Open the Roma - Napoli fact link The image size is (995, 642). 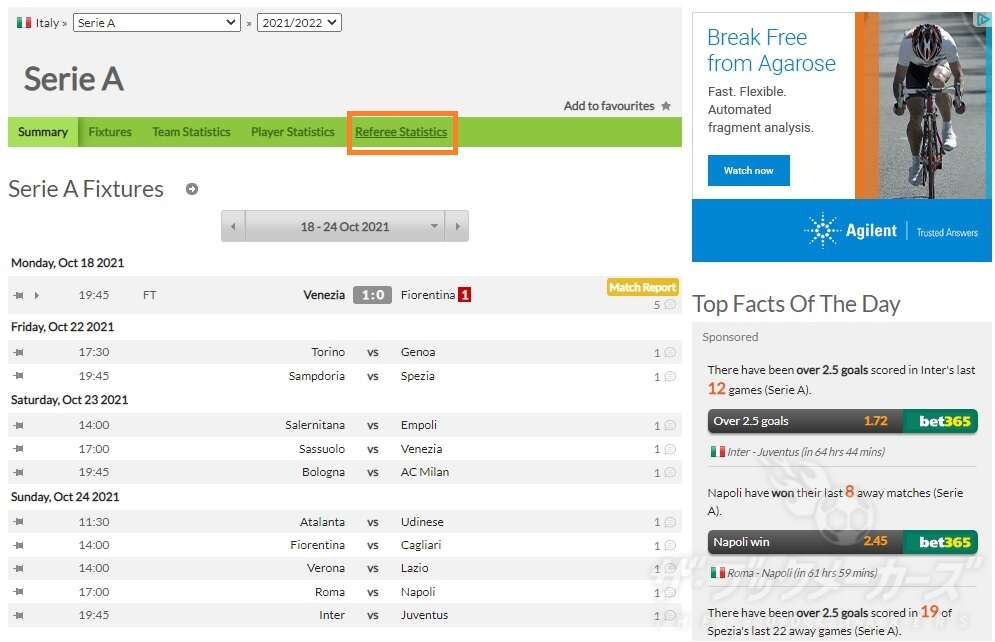pyautogui.click(x=802, y=573)
